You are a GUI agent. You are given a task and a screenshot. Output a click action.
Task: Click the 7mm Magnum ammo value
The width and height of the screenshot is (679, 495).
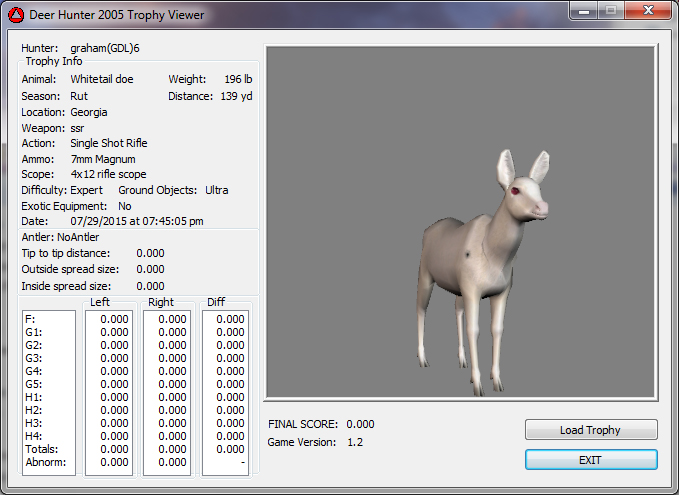(x=103, y=159)
